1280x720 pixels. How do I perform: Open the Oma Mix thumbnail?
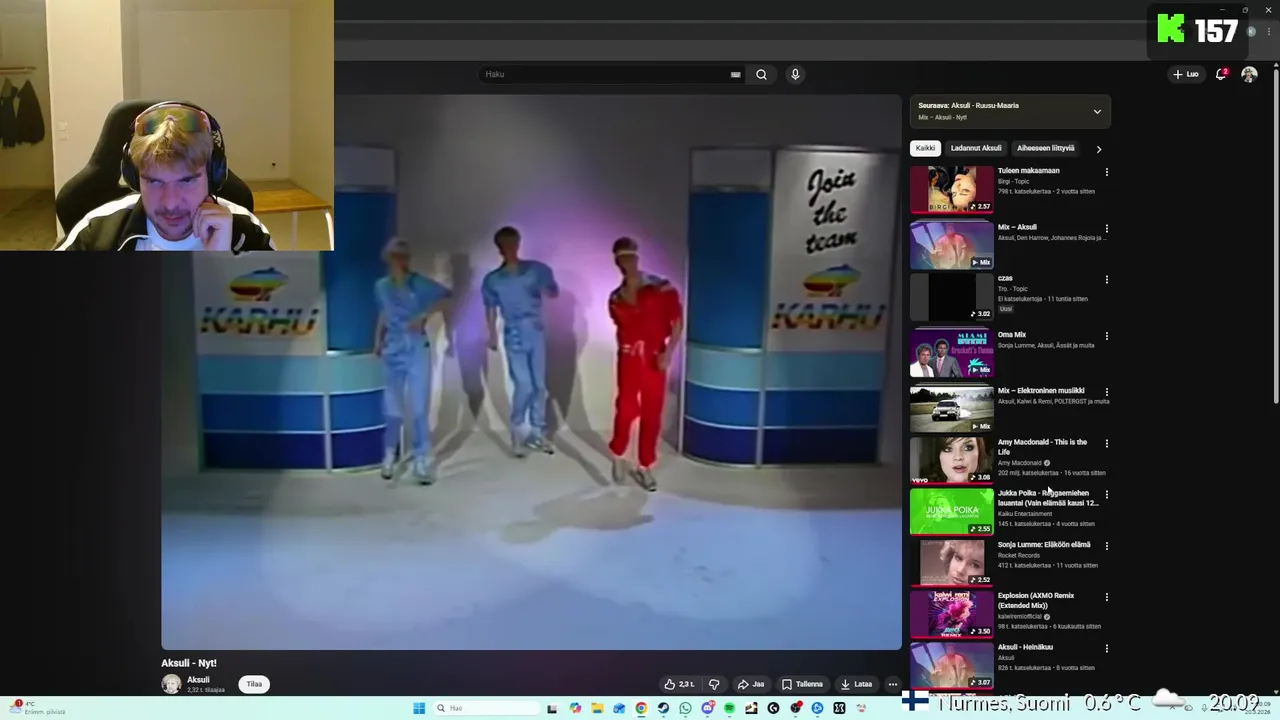click(x=952, y=353)
